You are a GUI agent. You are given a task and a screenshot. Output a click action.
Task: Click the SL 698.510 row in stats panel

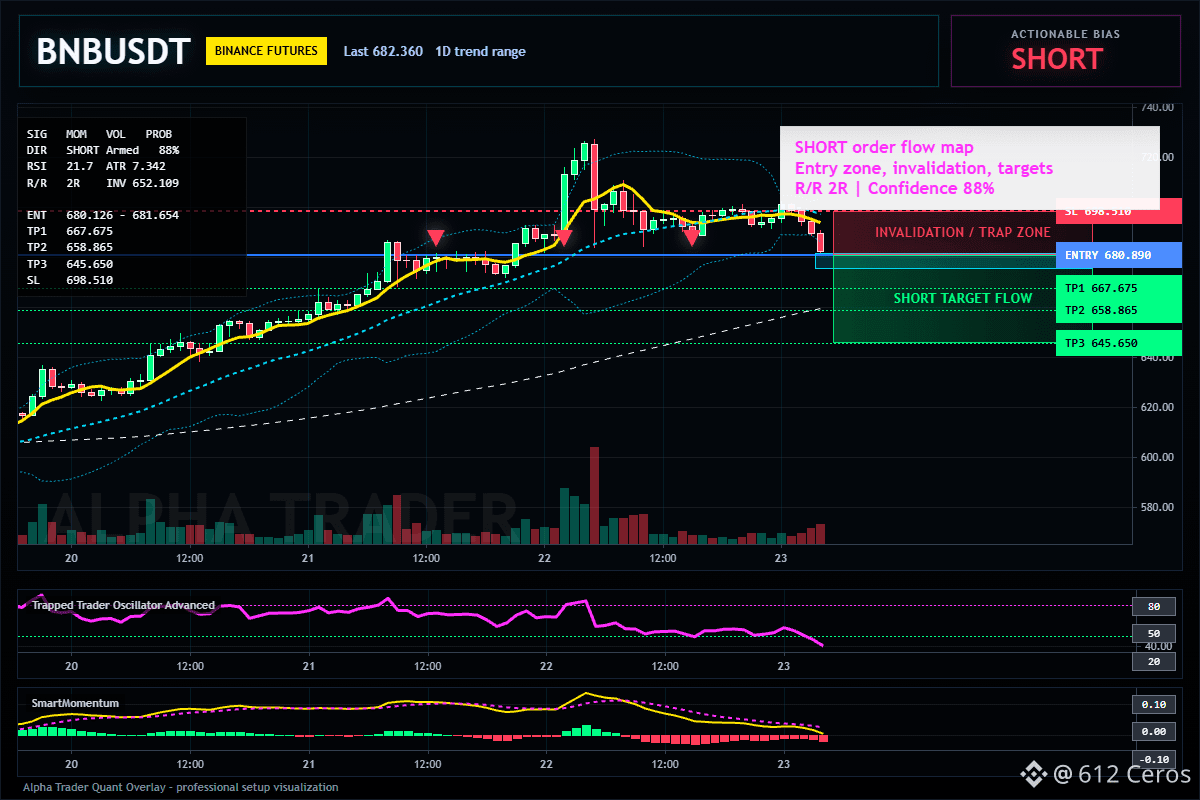tap(70, 280)
